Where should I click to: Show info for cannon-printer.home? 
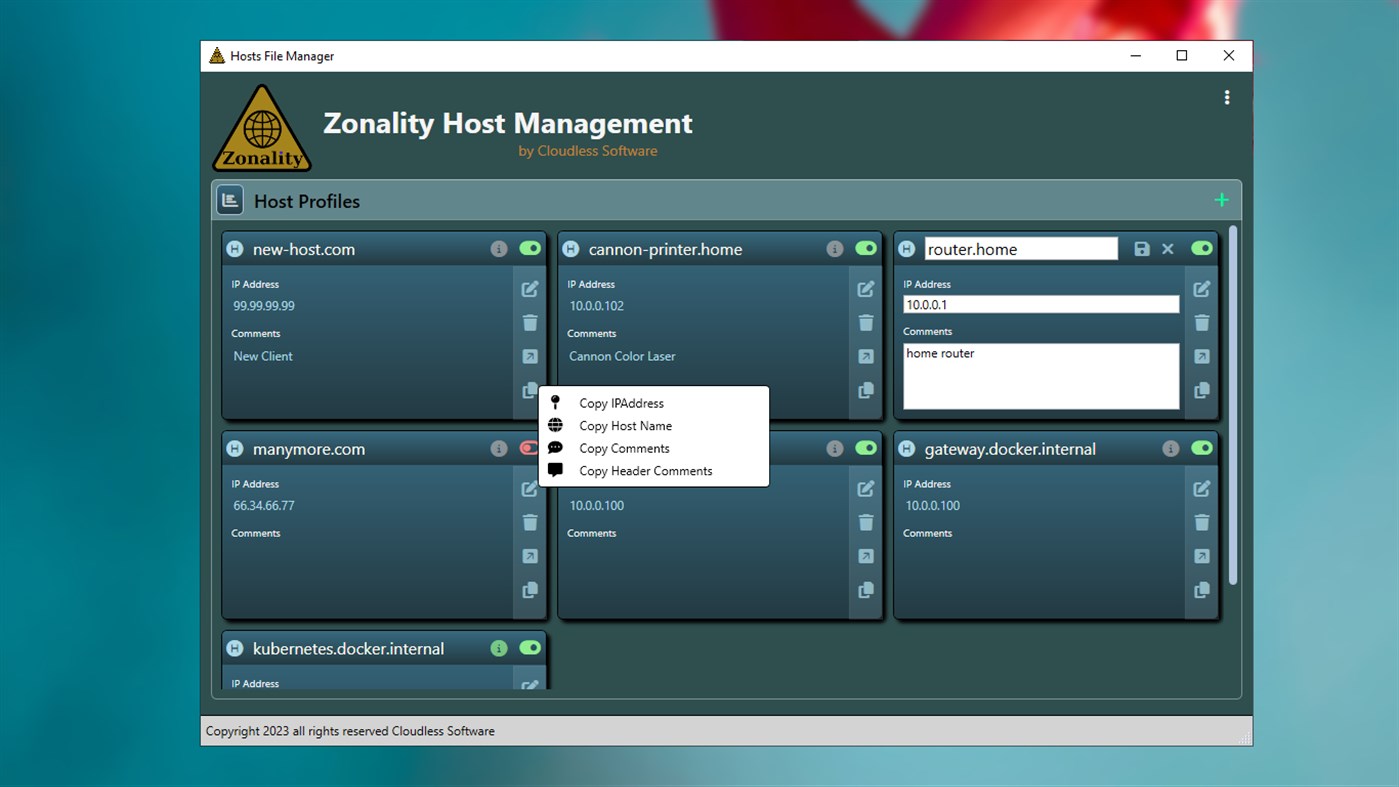835,248
